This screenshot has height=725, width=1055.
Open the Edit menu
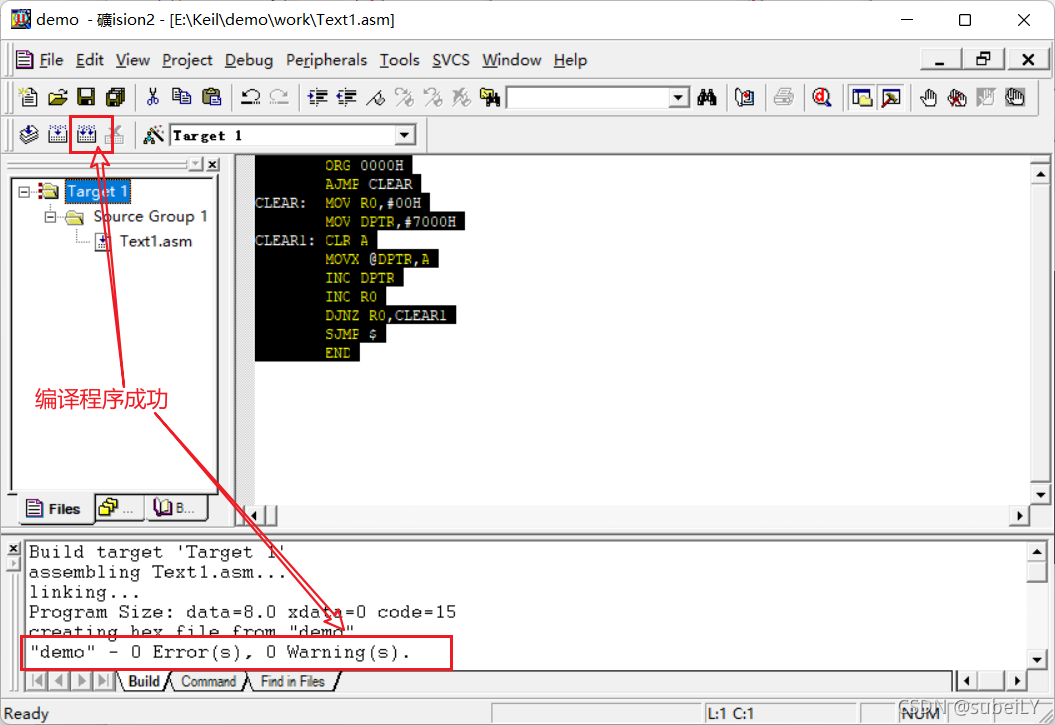89,61
